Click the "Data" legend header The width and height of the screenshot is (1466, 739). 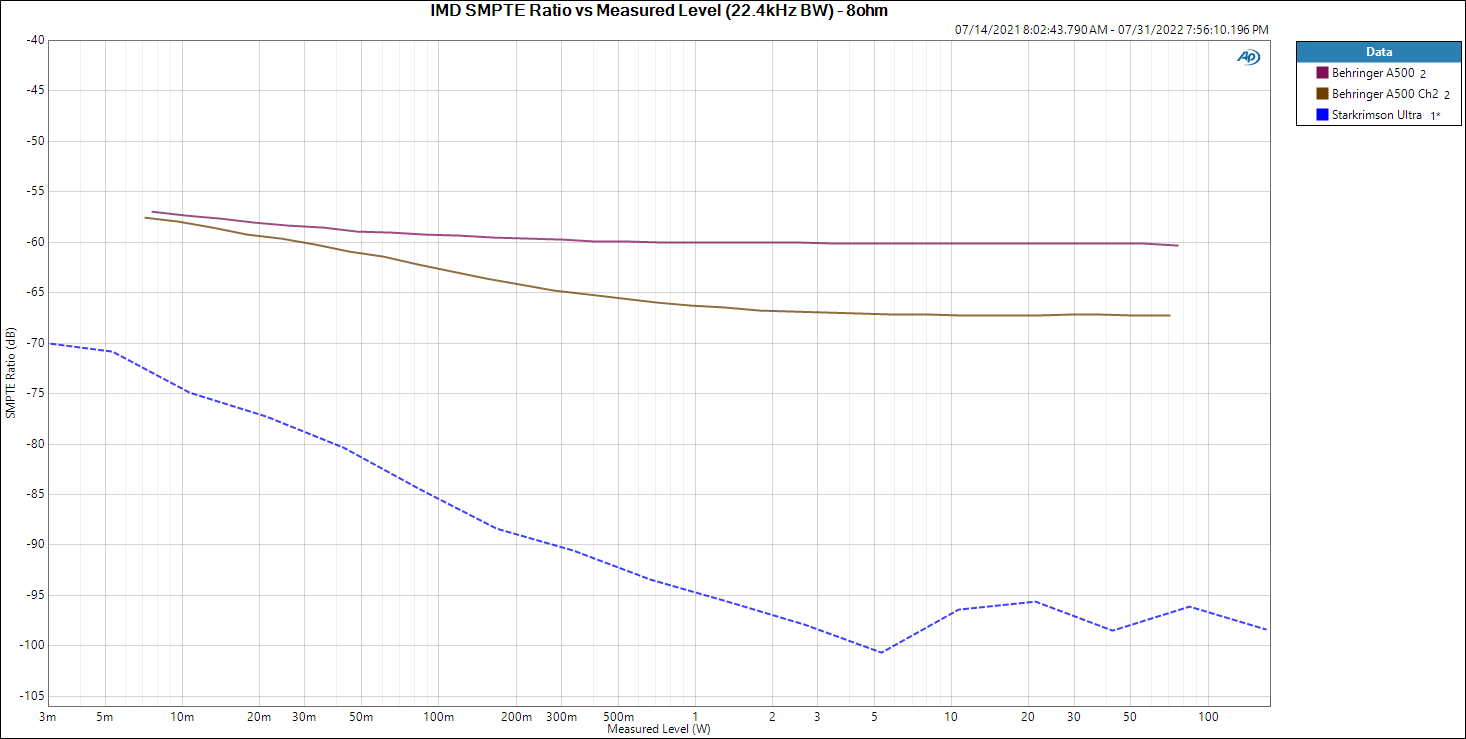coord(1378,52)
